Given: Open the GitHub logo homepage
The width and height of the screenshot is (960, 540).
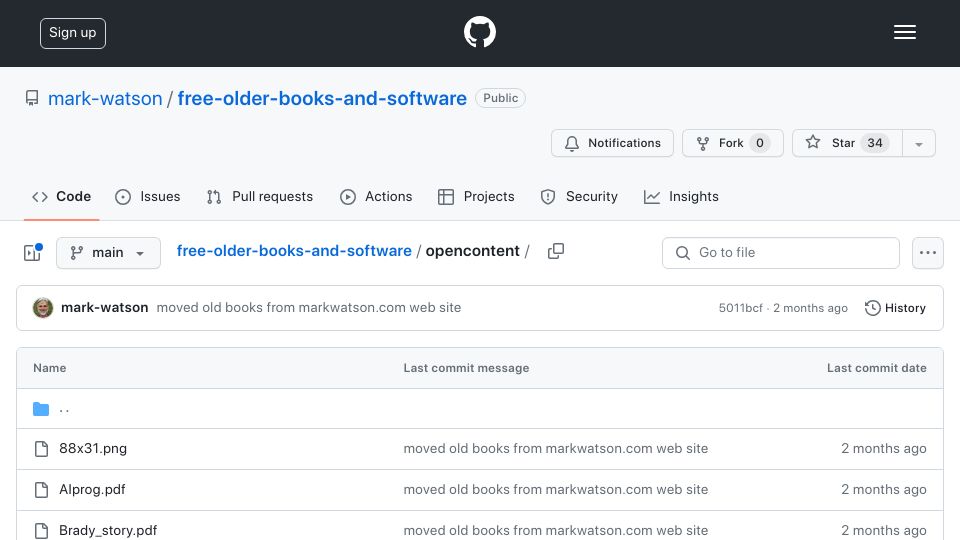Looking at the screenshot, I should tap(479, 32).
